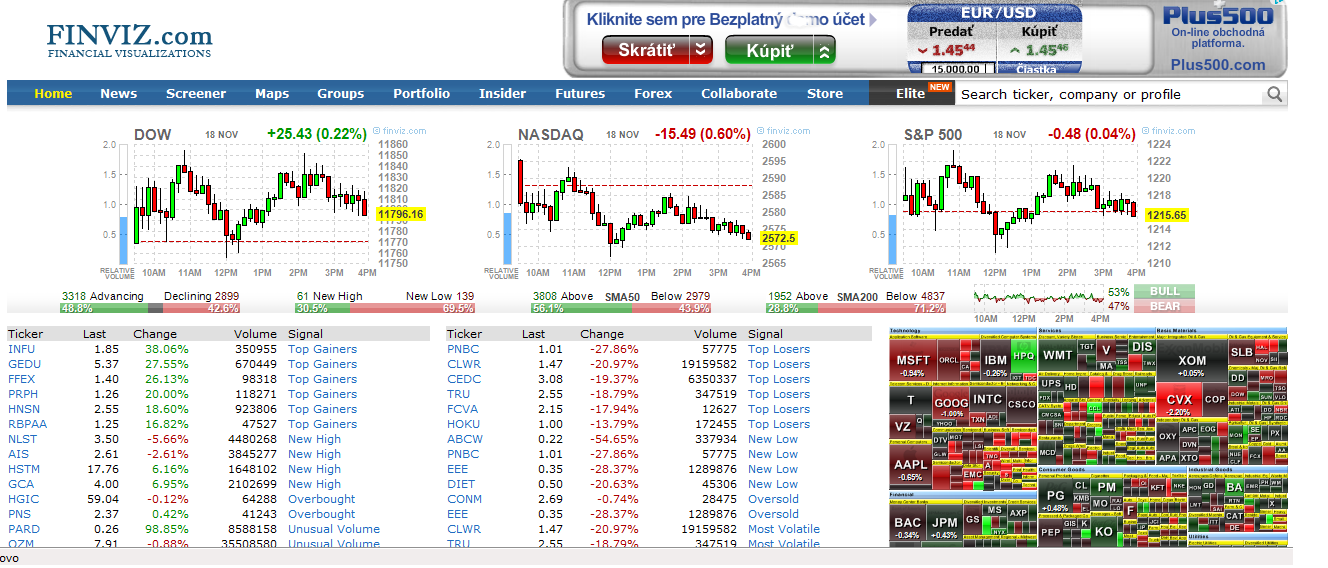Open the Futures page
Viewport: 1328px width, 568px height.
pyautogui.click(x=580, y=93)
